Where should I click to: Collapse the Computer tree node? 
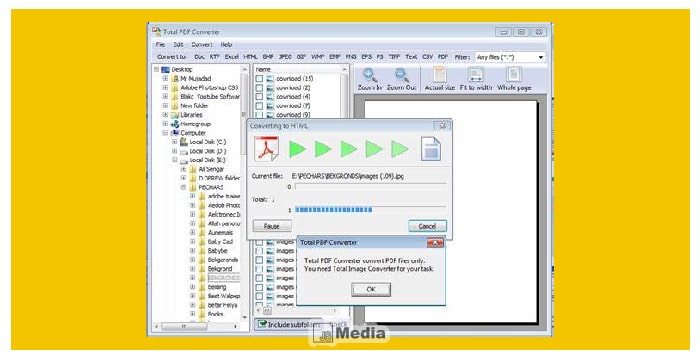click(x=166, y=133)
